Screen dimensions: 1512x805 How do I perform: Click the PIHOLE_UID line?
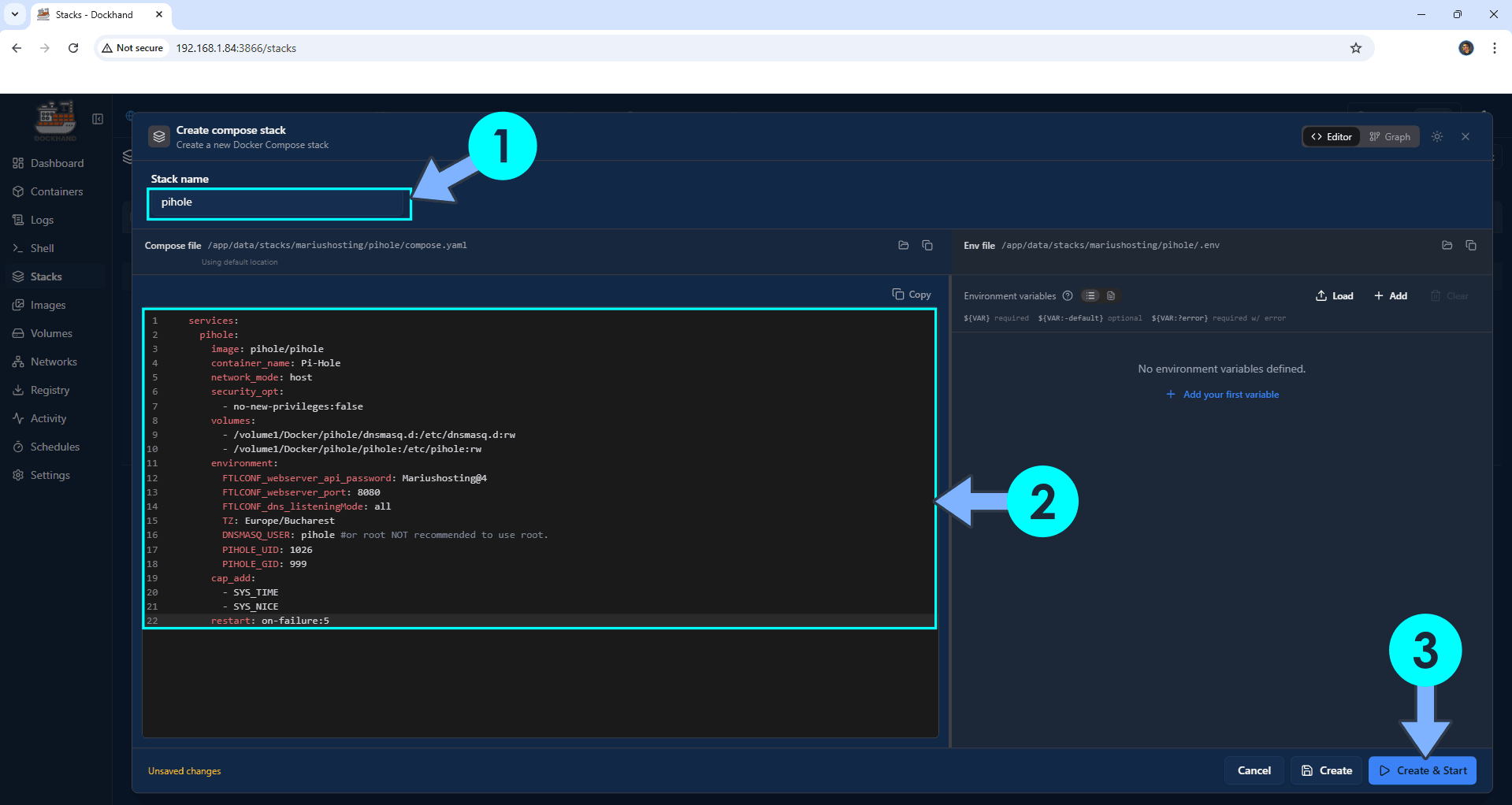click(x=267, y=550)
